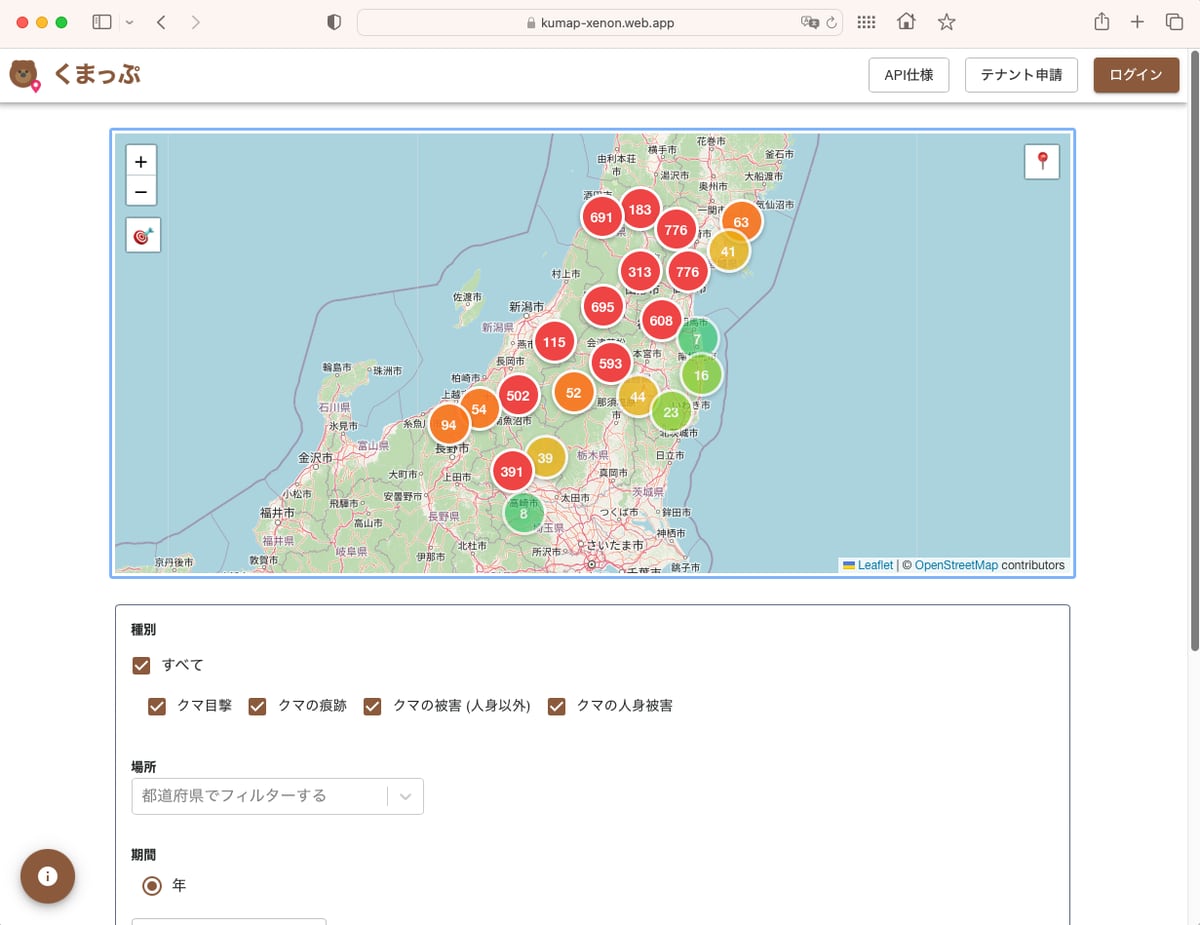Click the dart-and-target icon on the map
This screenshot has width=1200, height=925.
coord(142,234)
